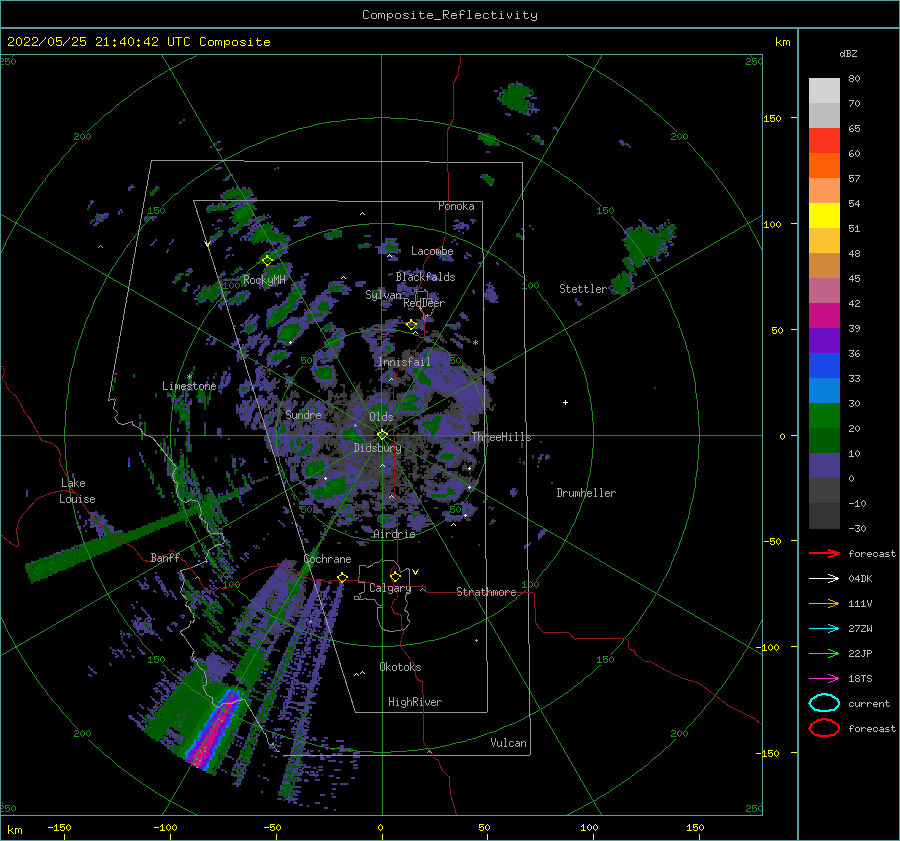Click the cyan 27ZW arrow in legend
Image resolution: width=900 pixels, height=841 pixels.
(x=825, y=629)
